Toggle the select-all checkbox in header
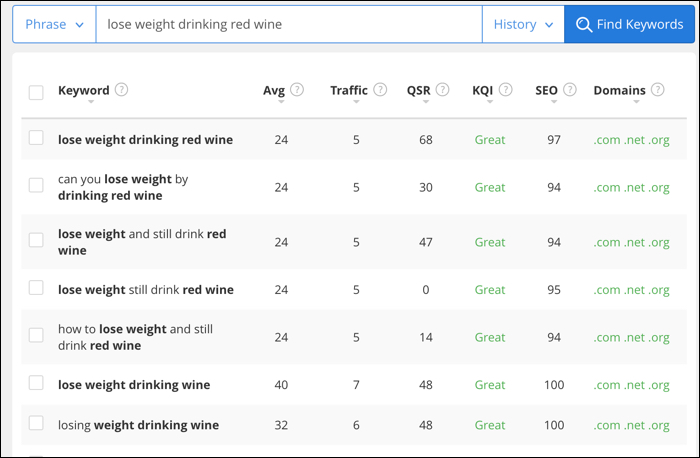 [36, 93]
